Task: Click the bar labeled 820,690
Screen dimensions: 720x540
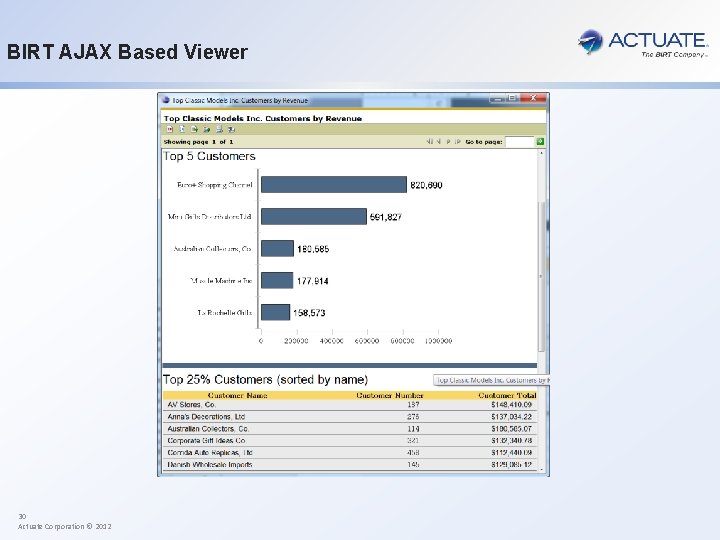Action: pos(334,185)
